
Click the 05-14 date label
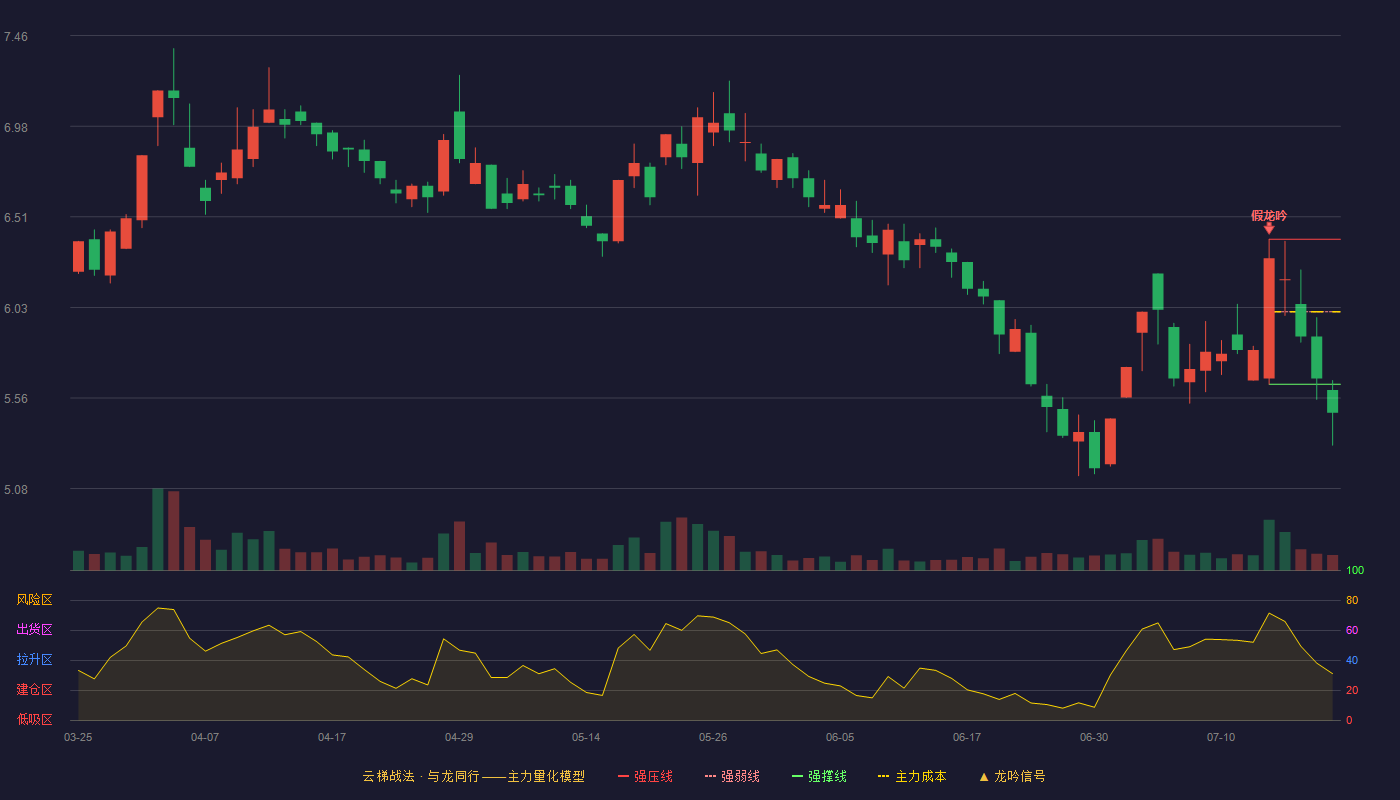(x=586, y=737)
